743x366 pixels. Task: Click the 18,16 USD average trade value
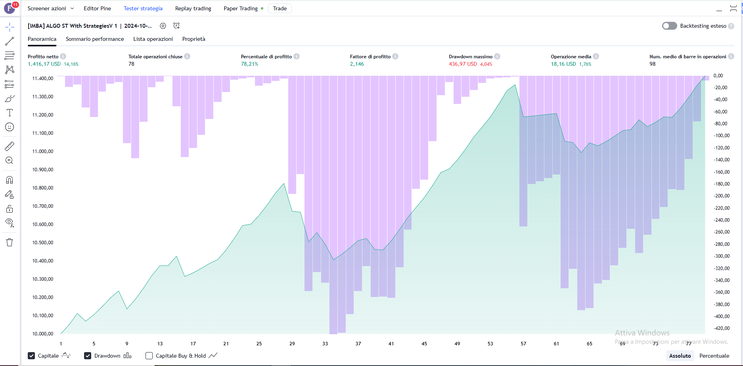coord(563,64)
